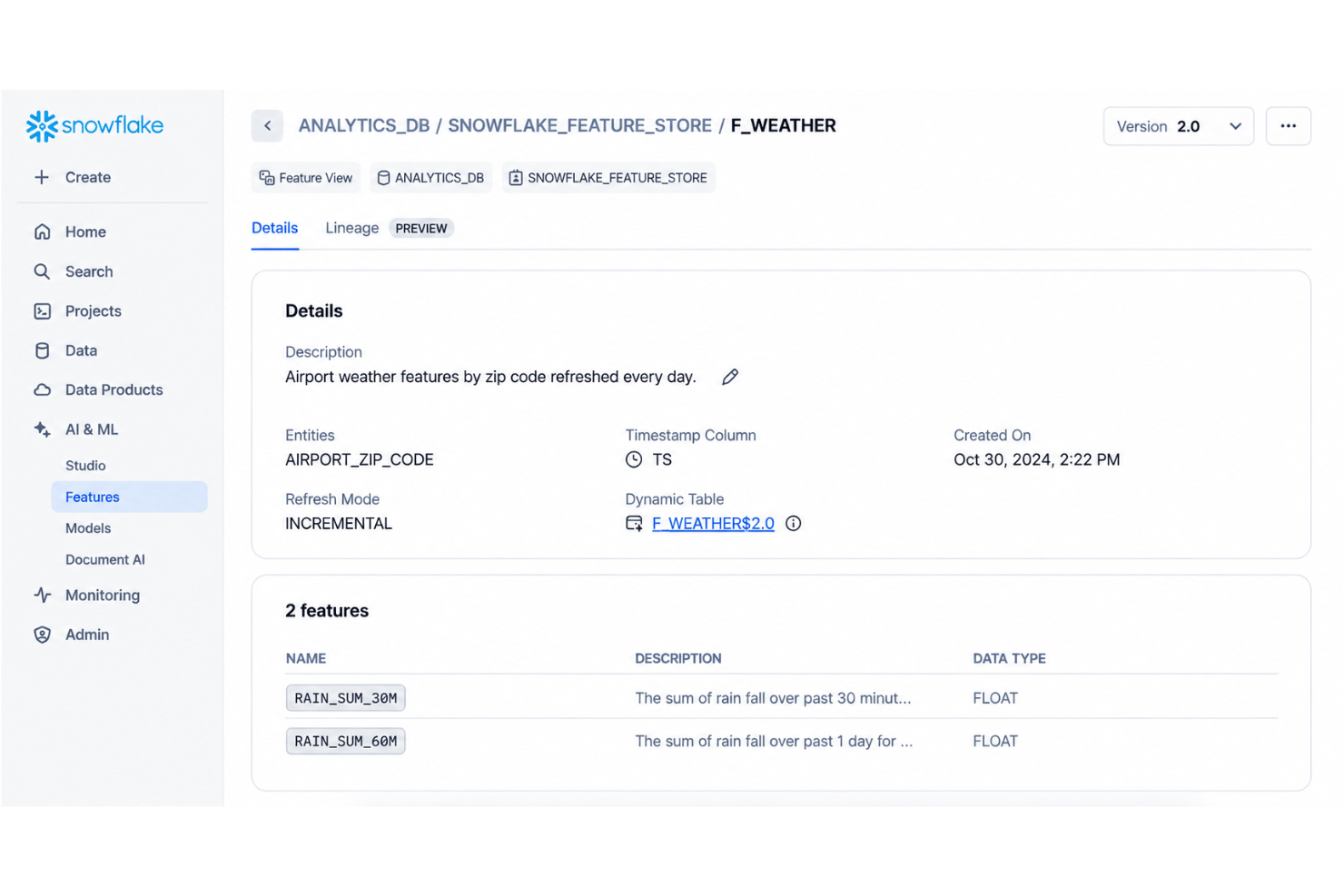Click the Created On date value

1036,460
